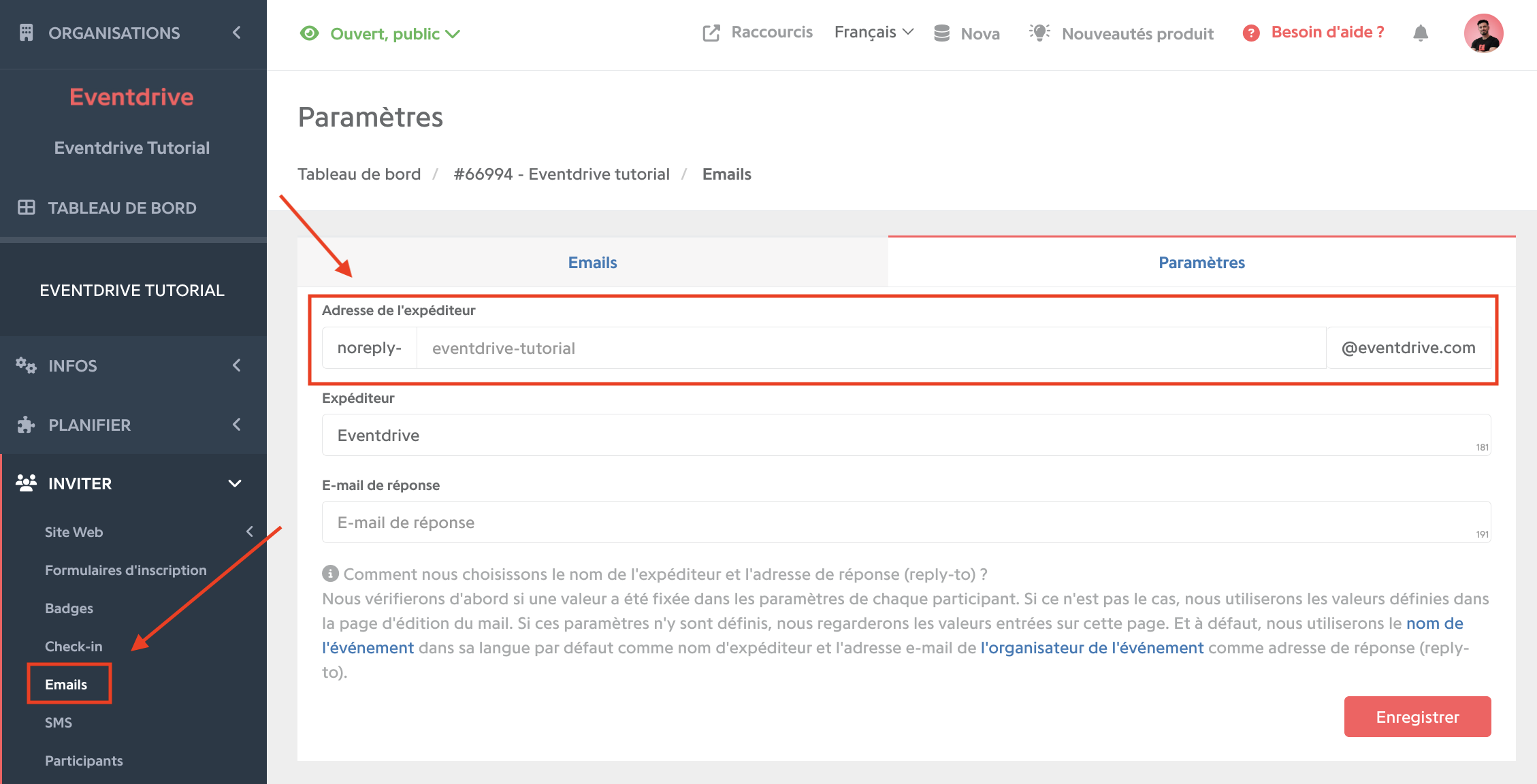Viewport: 1537px width, 784px height.
Task: Open user profile avatar
Action: click(1484, 33)
